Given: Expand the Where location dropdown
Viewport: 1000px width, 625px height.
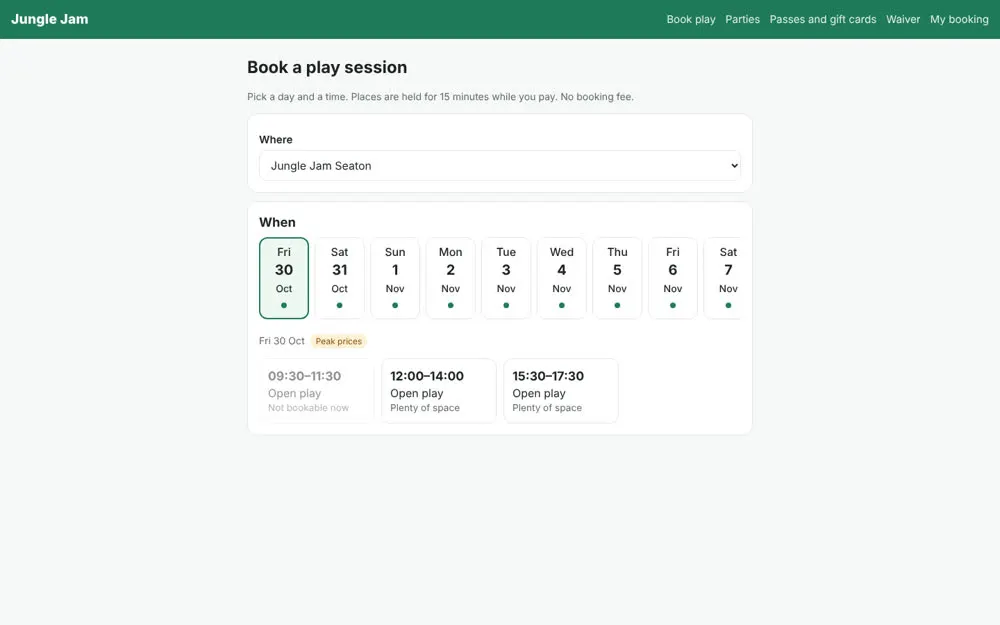Looking at the screenshot, I should pyautogui.click(x=499, y=166).
